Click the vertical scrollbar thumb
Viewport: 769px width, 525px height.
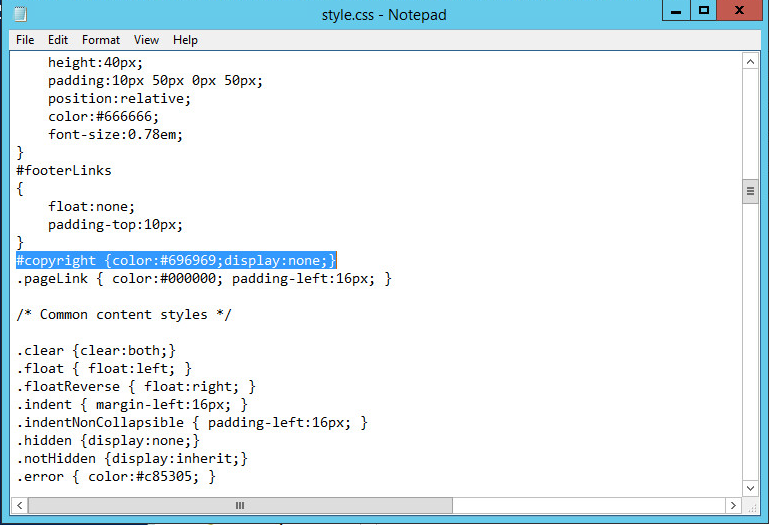[x=750, y=191]
